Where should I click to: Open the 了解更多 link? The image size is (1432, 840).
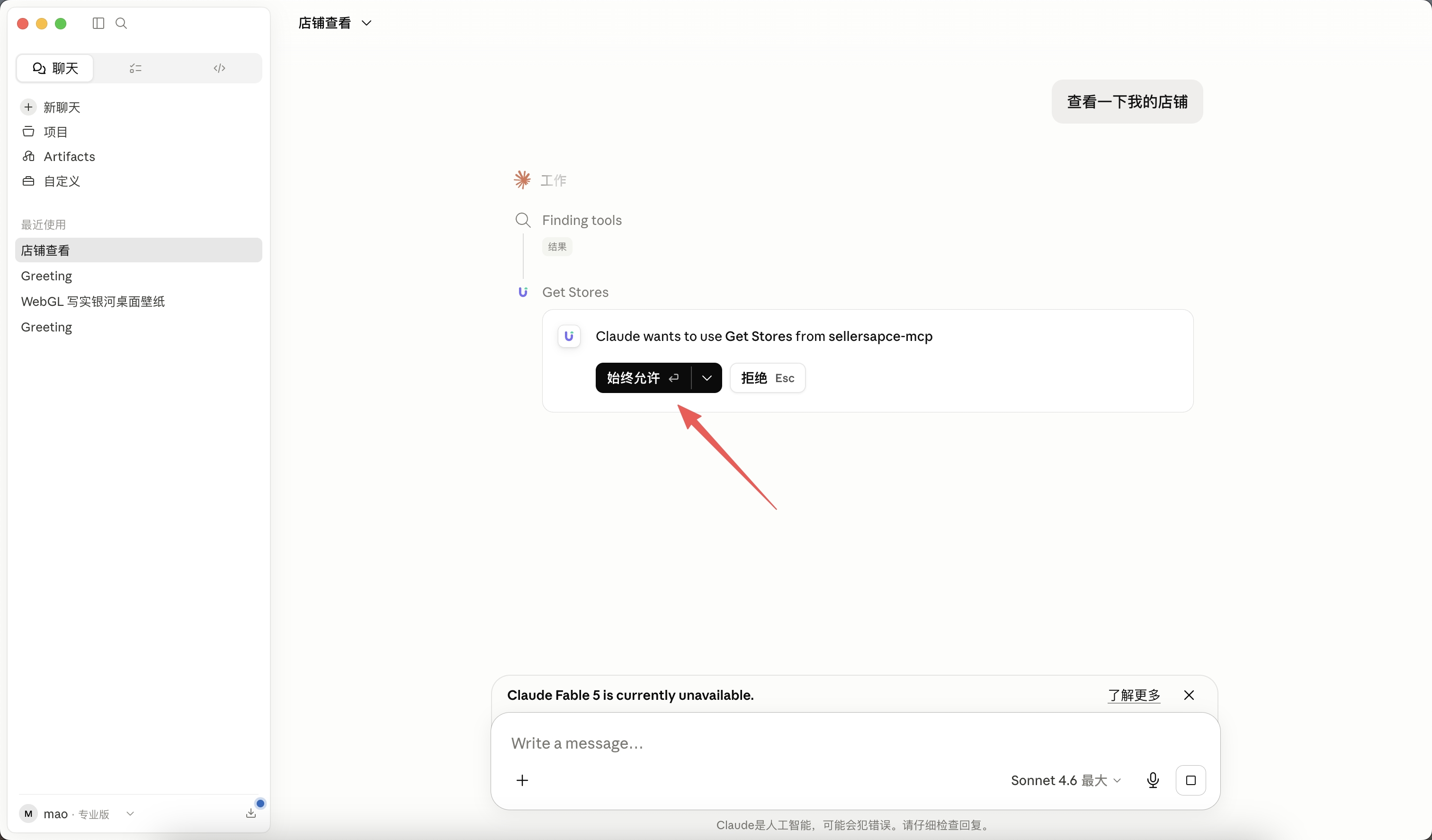tap(1134, 695)
